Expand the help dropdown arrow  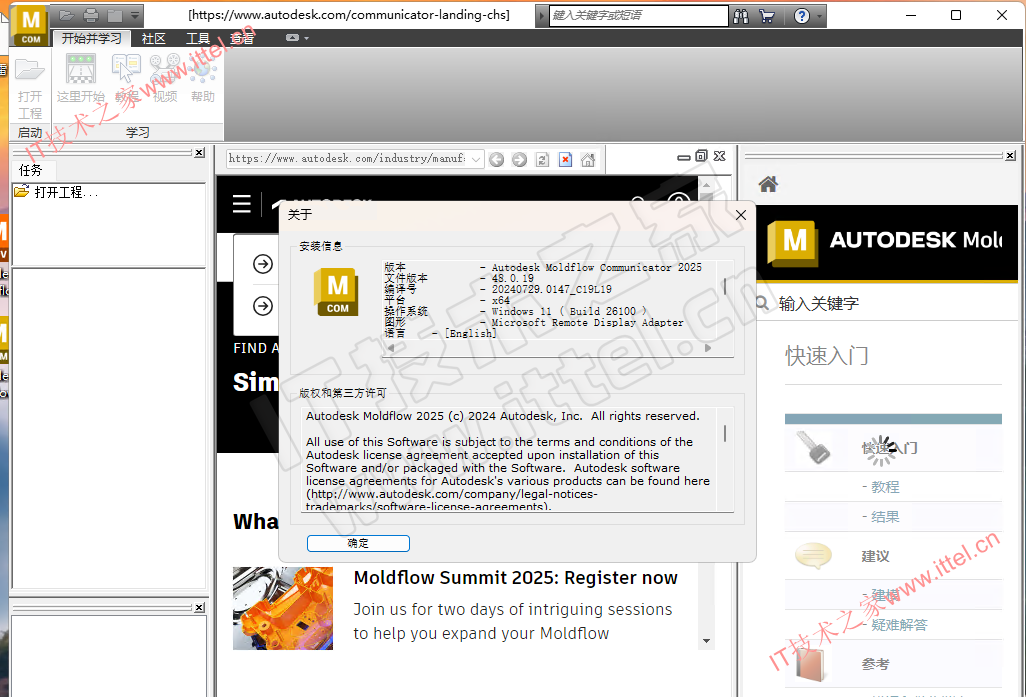click(x=819, y=16)
